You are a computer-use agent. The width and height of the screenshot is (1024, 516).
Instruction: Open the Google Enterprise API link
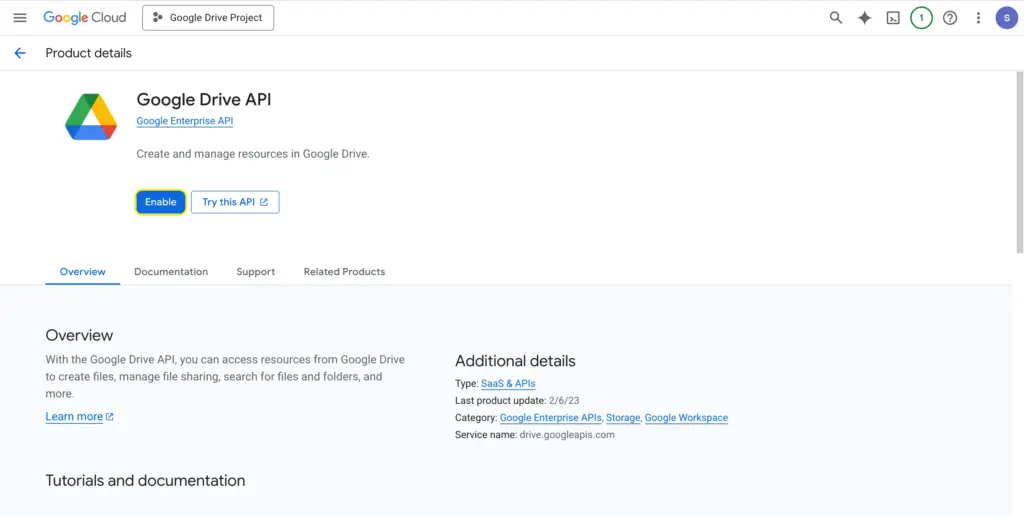pos(185,121)
